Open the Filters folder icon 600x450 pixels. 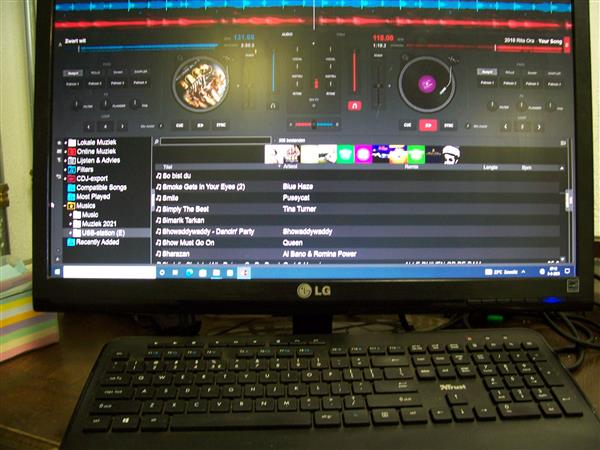71,169
